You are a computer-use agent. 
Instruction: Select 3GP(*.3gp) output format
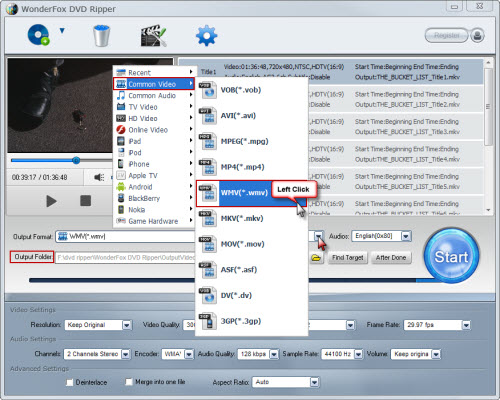251,321
